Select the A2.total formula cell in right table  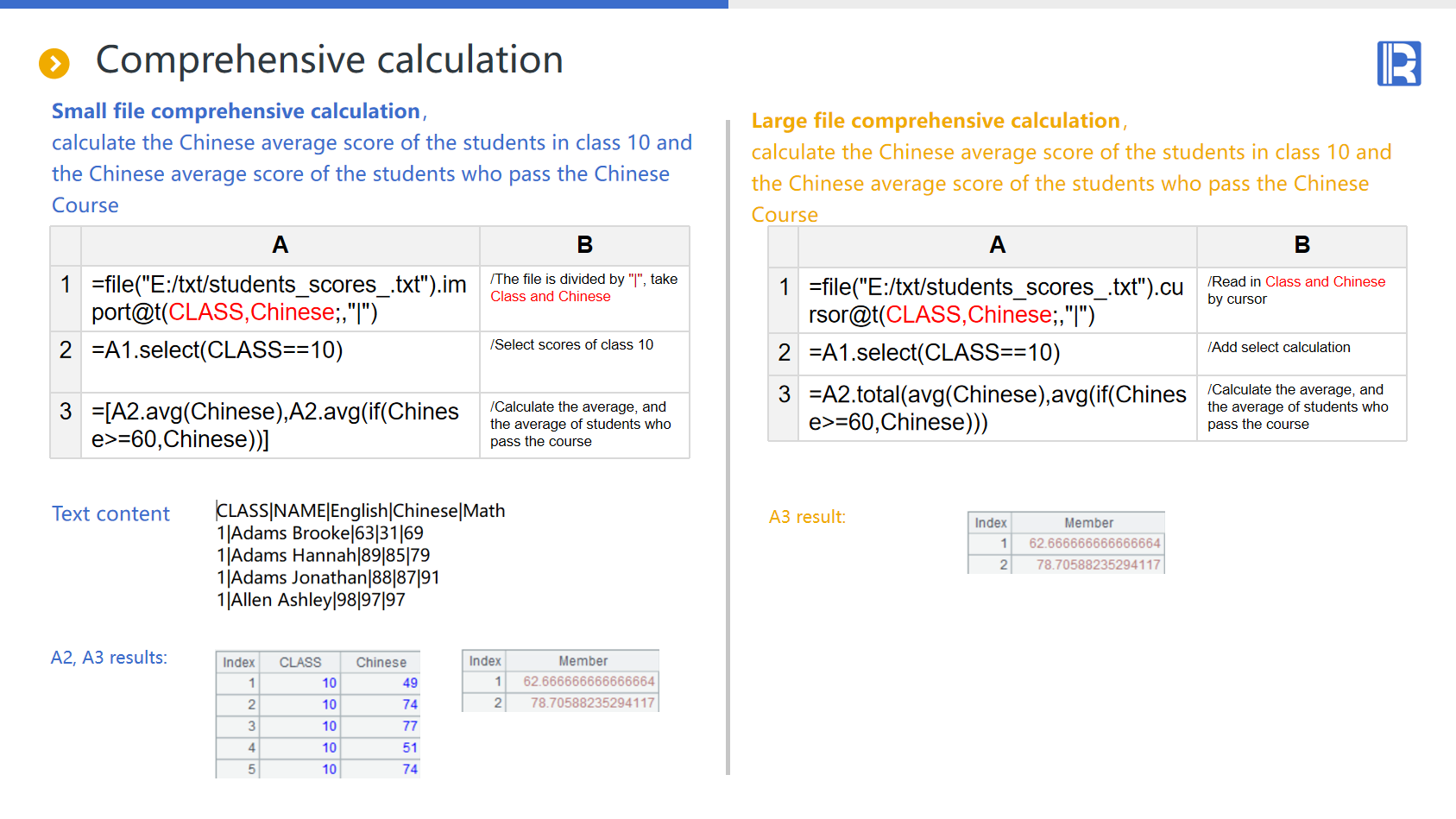(x=996, y=408)
